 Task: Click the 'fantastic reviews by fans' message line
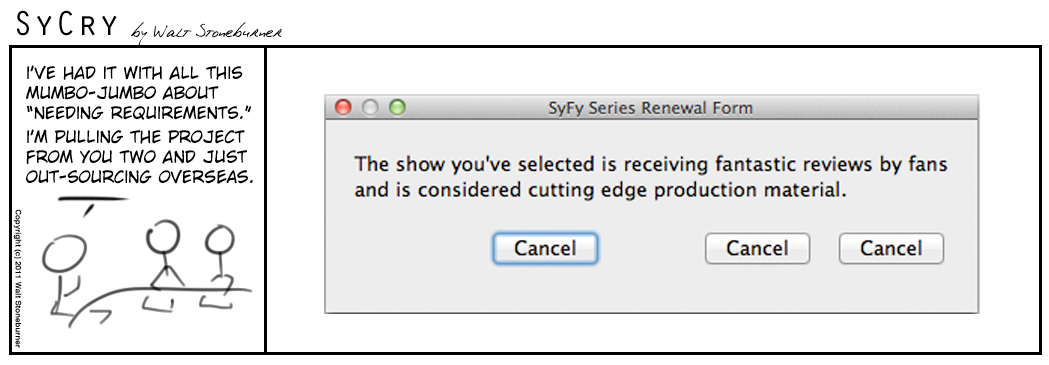[x=650, y=164]
